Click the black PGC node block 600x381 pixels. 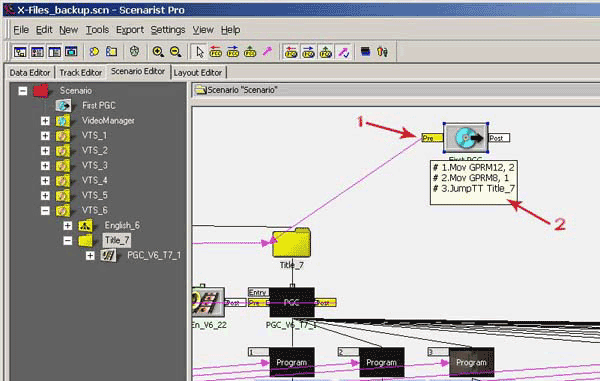(292, 303)
